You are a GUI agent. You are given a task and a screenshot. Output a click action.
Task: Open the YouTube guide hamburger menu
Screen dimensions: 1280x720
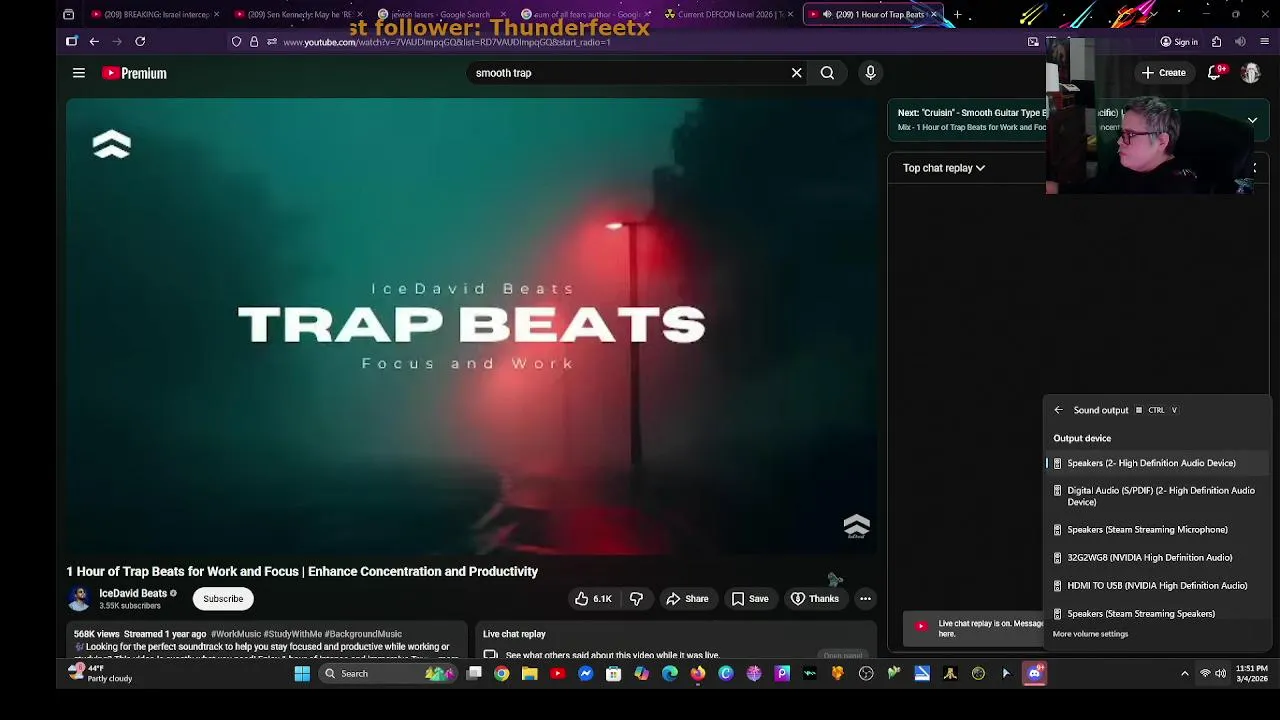point(78,73)
